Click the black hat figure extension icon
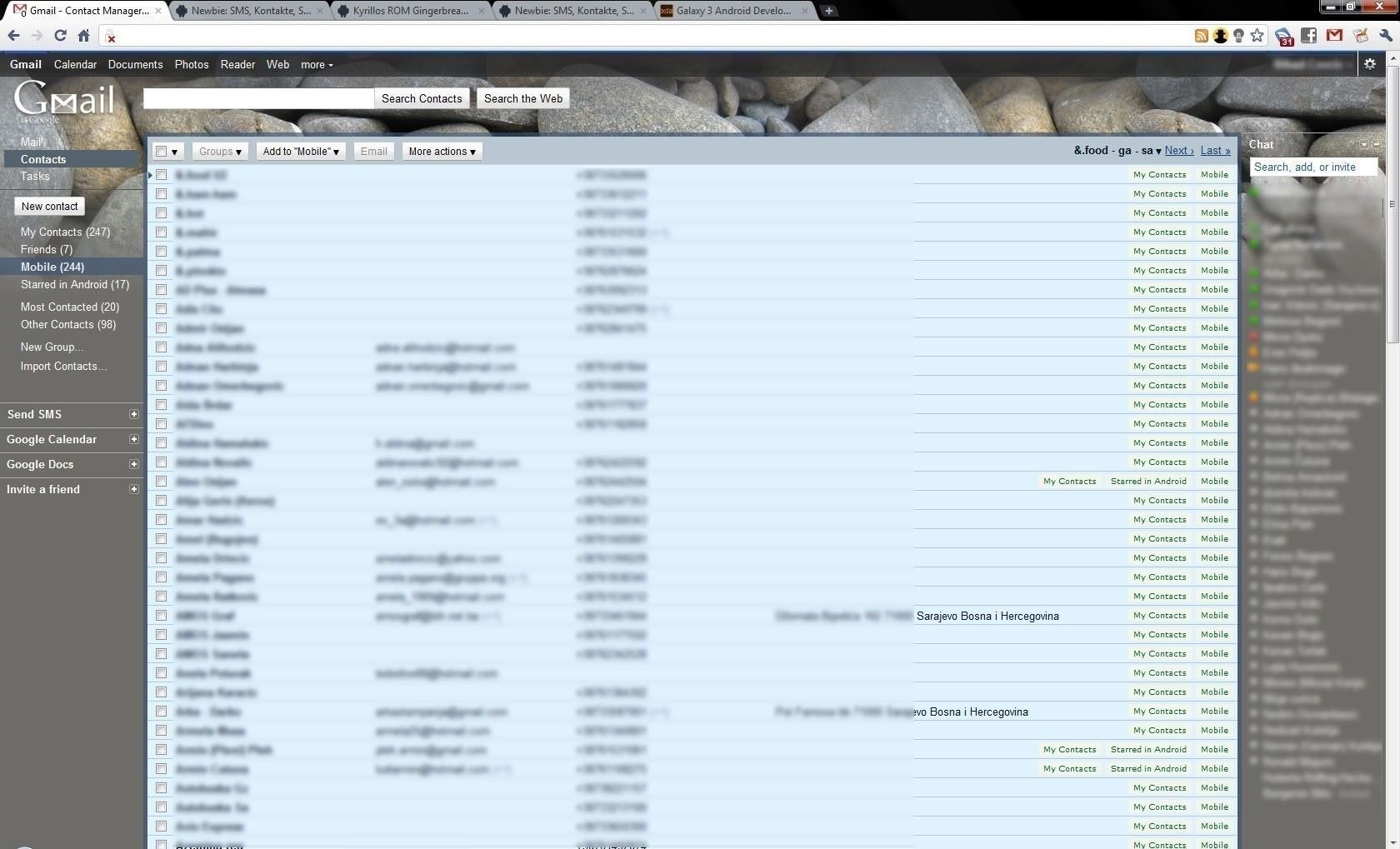The height and width of the screenshot is (849, 1400). (1220, 36)
